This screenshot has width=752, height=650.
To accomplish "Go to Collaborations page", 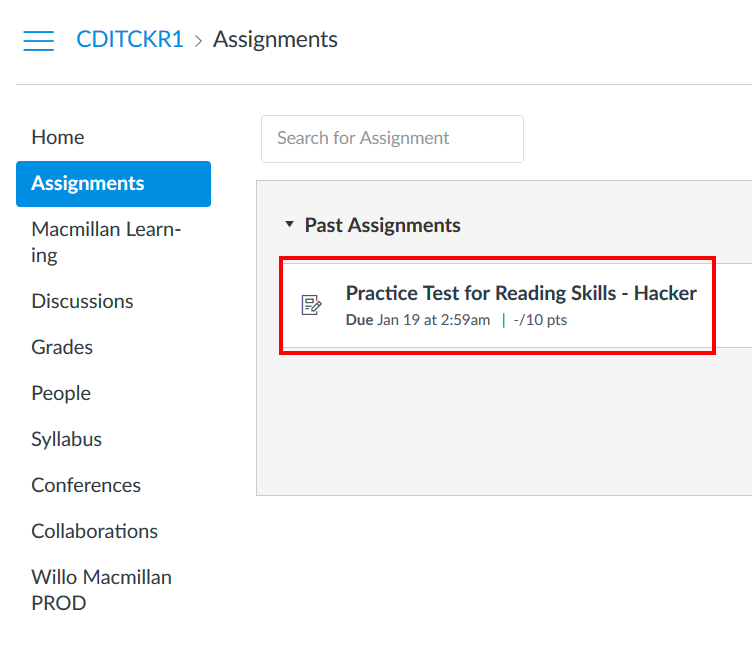I will pyautogui.click(x=94, y=531).
